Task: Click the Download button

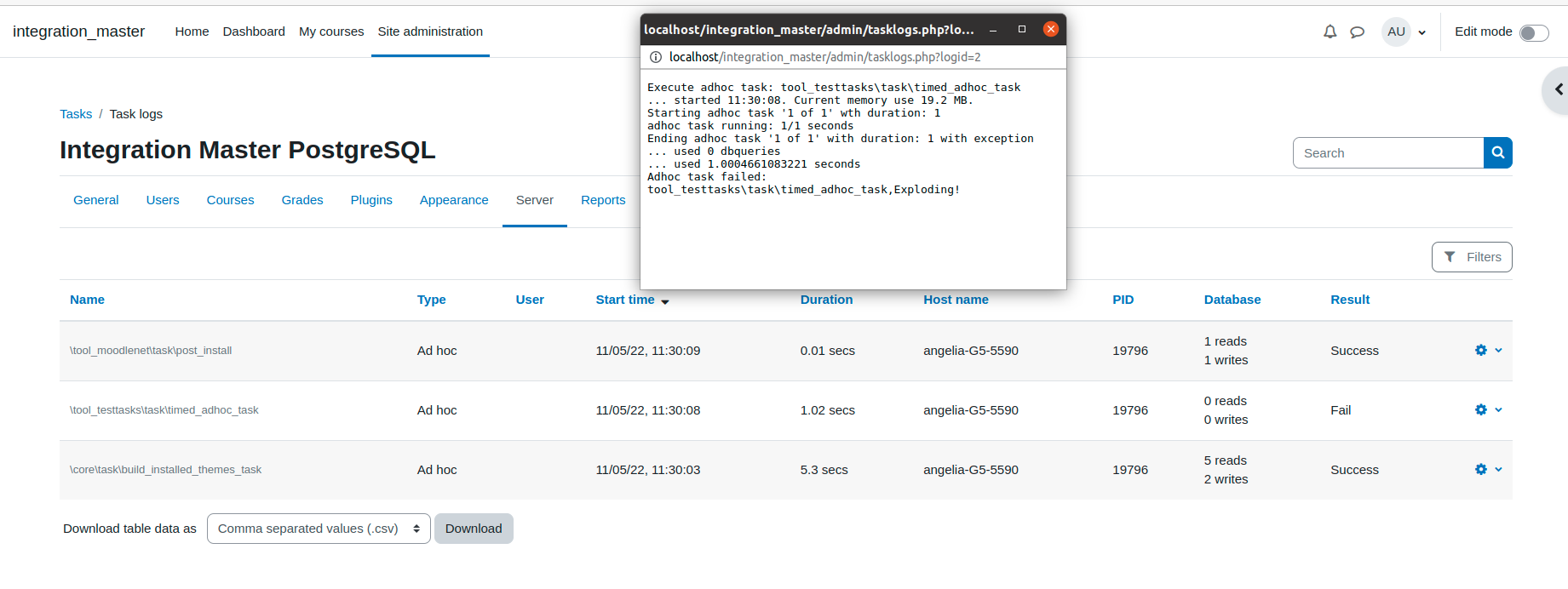Action: click(x=474, y=529)
